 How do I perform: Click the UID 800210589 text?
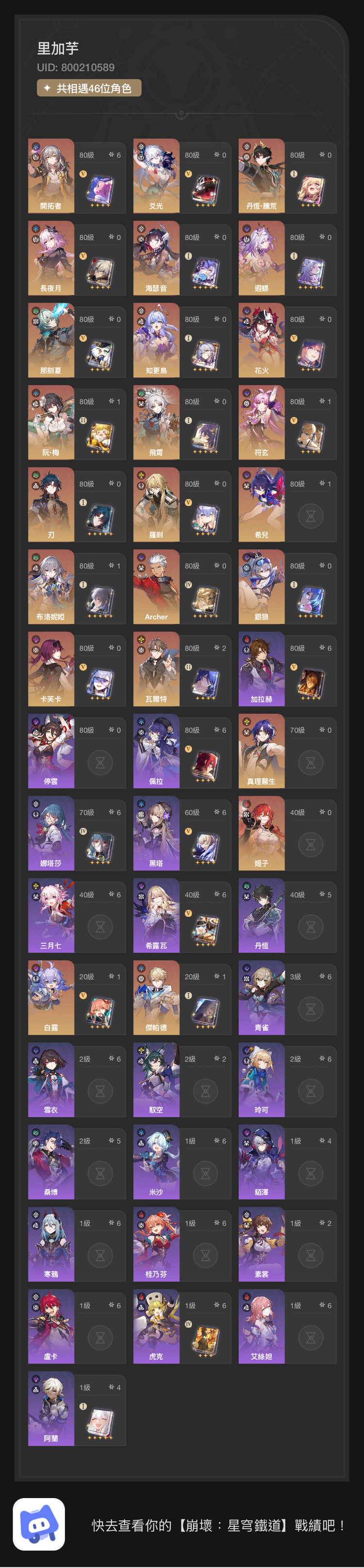coord(76,67)
